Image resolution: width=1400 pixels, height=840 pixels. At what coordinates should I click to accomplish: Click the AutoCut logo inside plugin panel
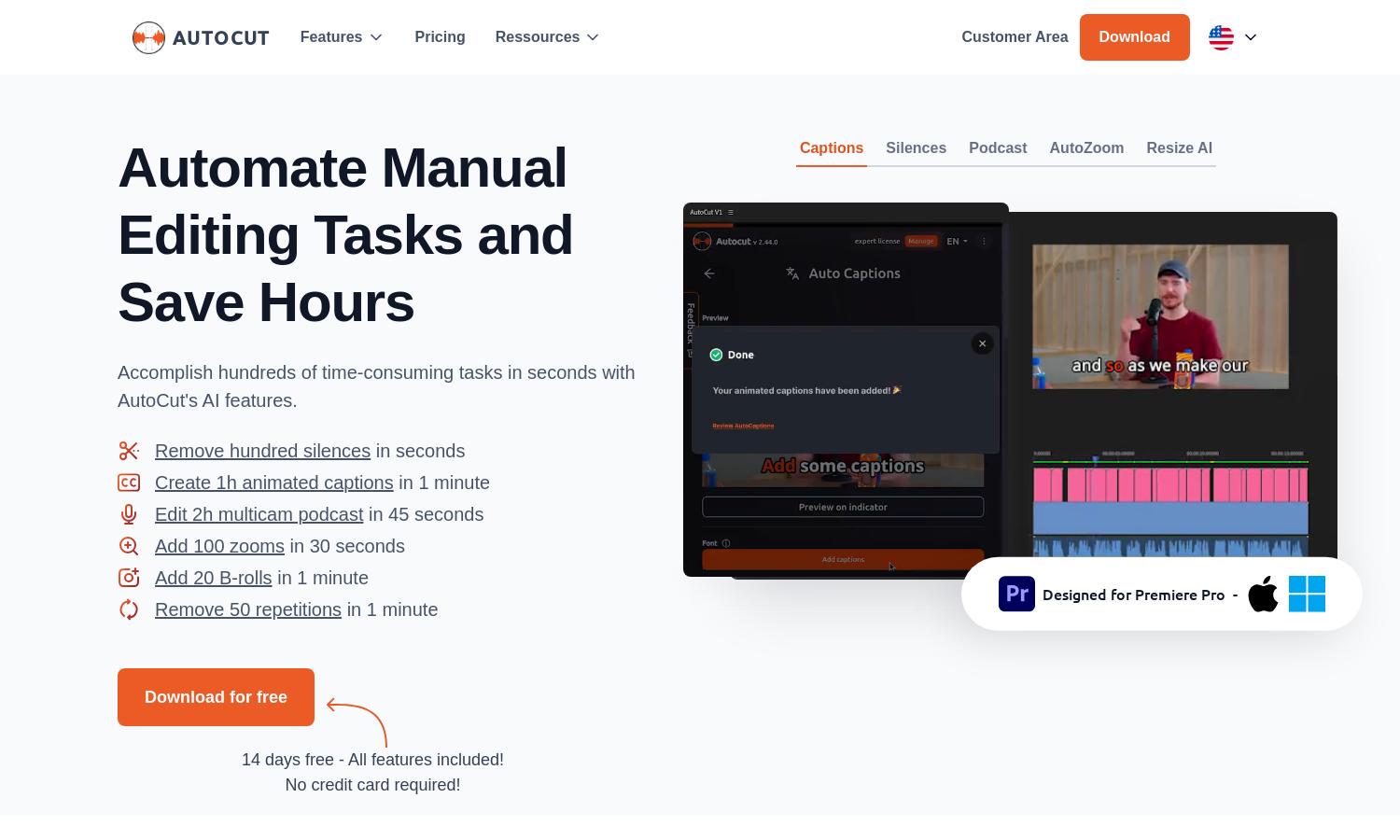tap(702, 241)
